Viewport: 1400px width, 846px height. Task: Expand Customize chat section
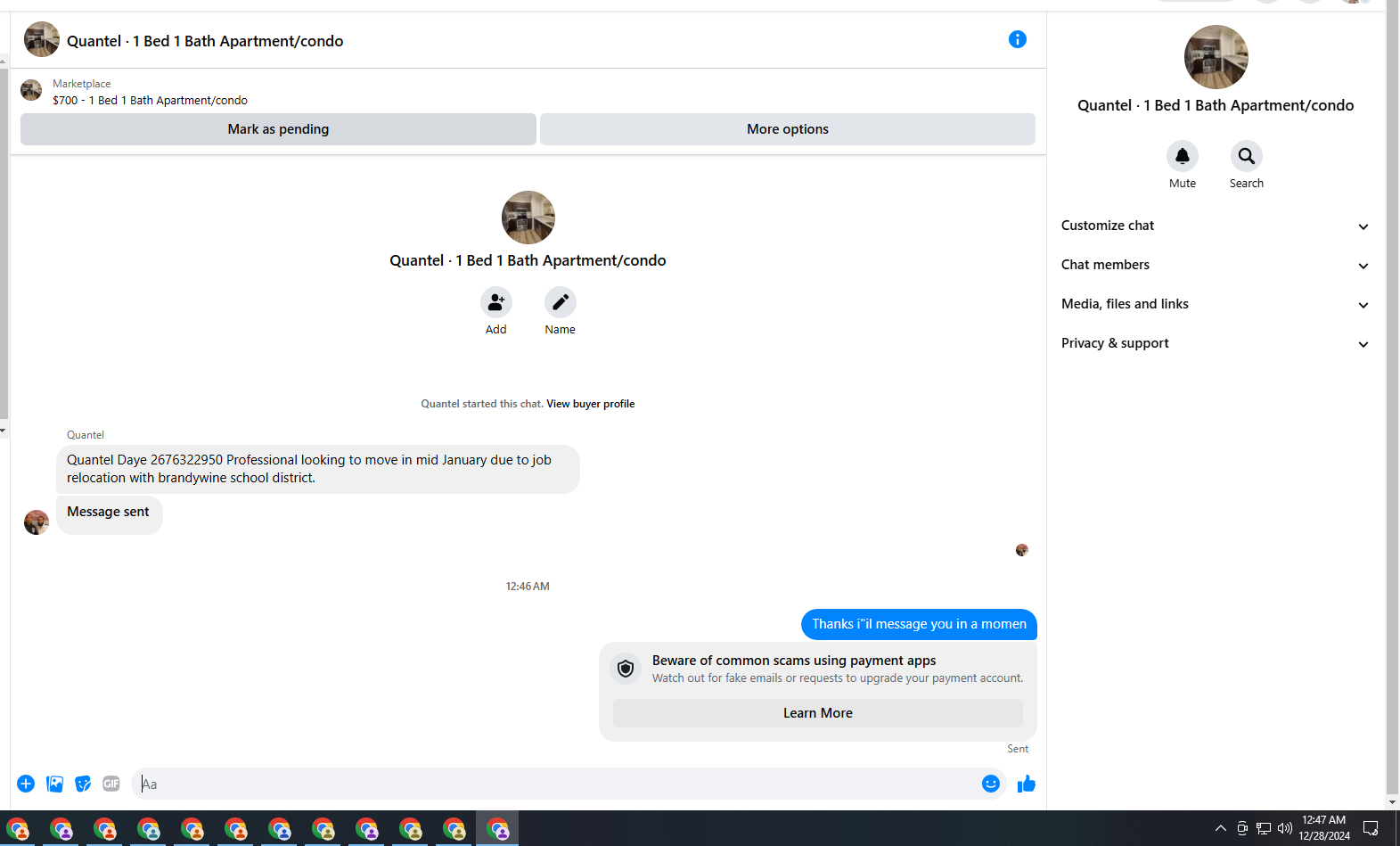1215,226
